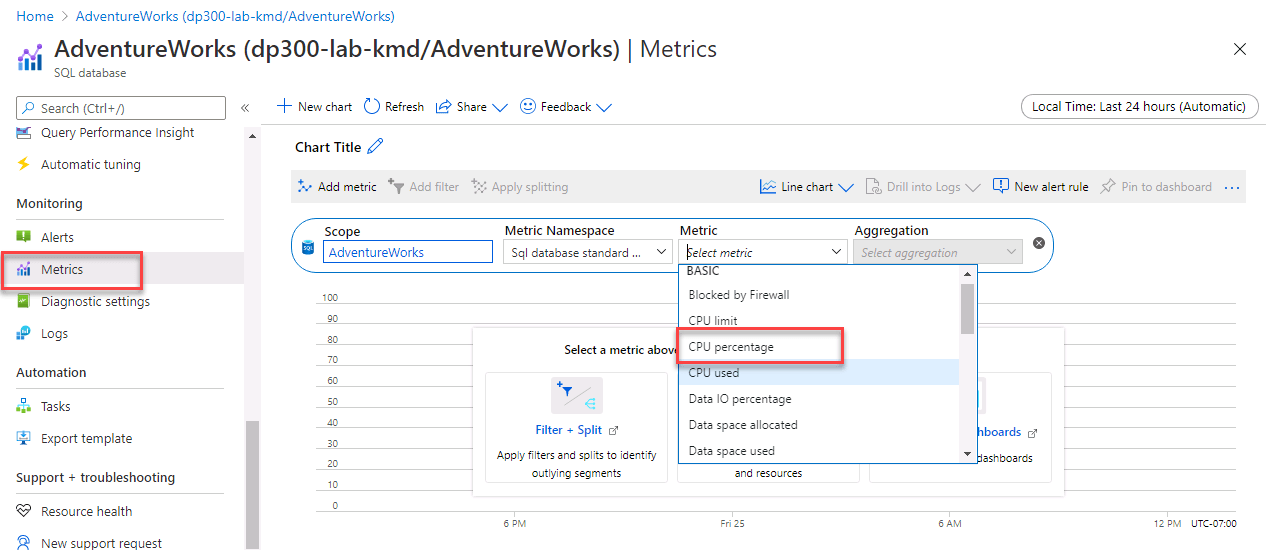
Task: Click the pencil icon to edit Chart Title
Action: point(376,147)
